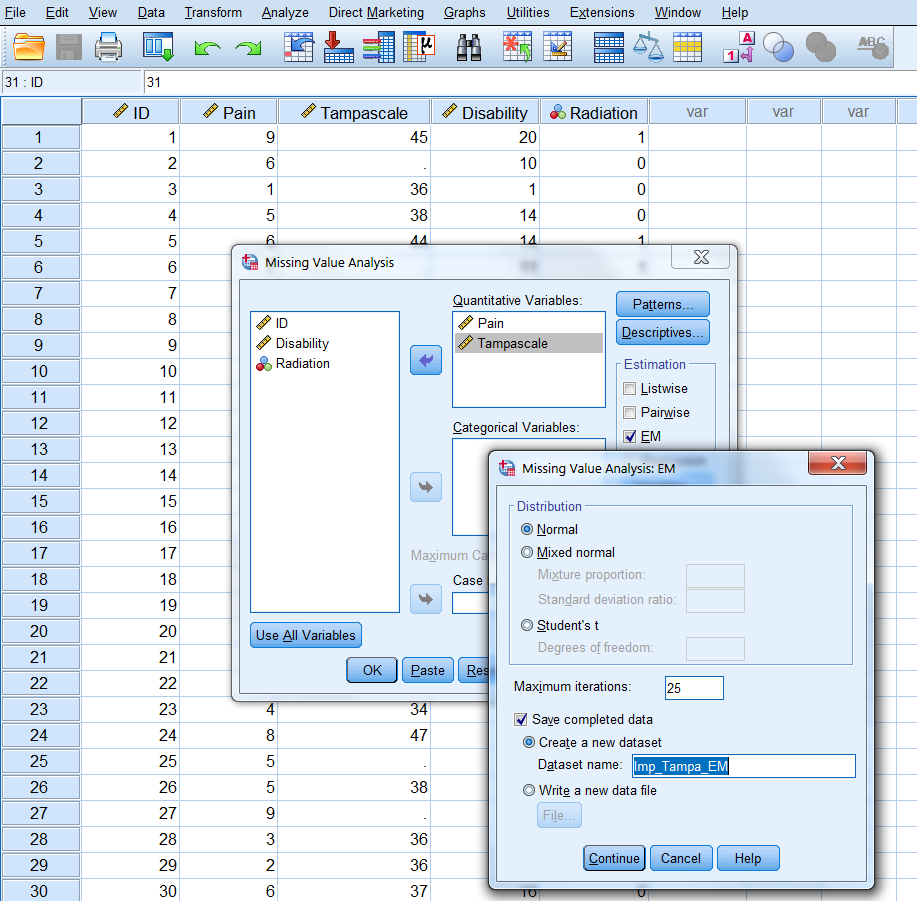
Task: Click the Find binoculars icon
Action: click(x=470, y=46)
